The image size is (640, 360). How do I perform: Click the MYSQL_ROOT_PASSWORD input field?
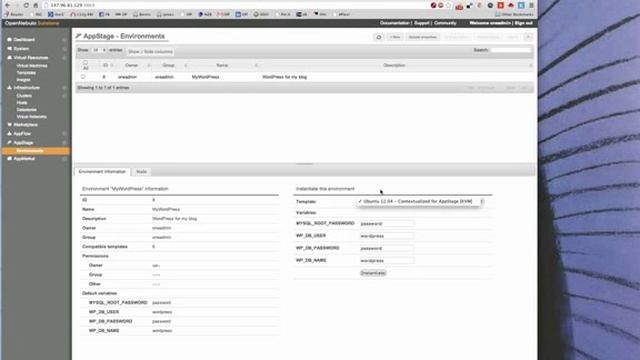point(387,224)
